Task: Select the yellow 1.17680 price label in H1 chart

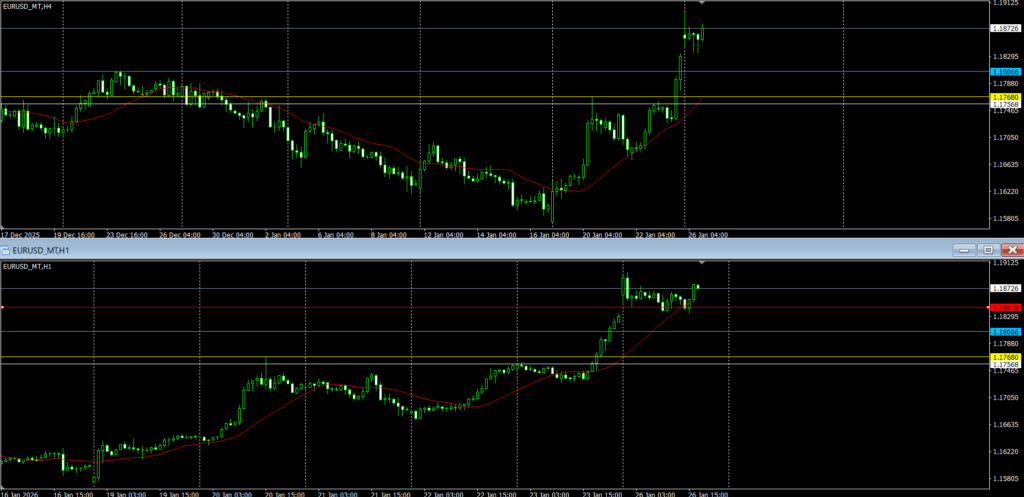Action: coord(1004,357)
